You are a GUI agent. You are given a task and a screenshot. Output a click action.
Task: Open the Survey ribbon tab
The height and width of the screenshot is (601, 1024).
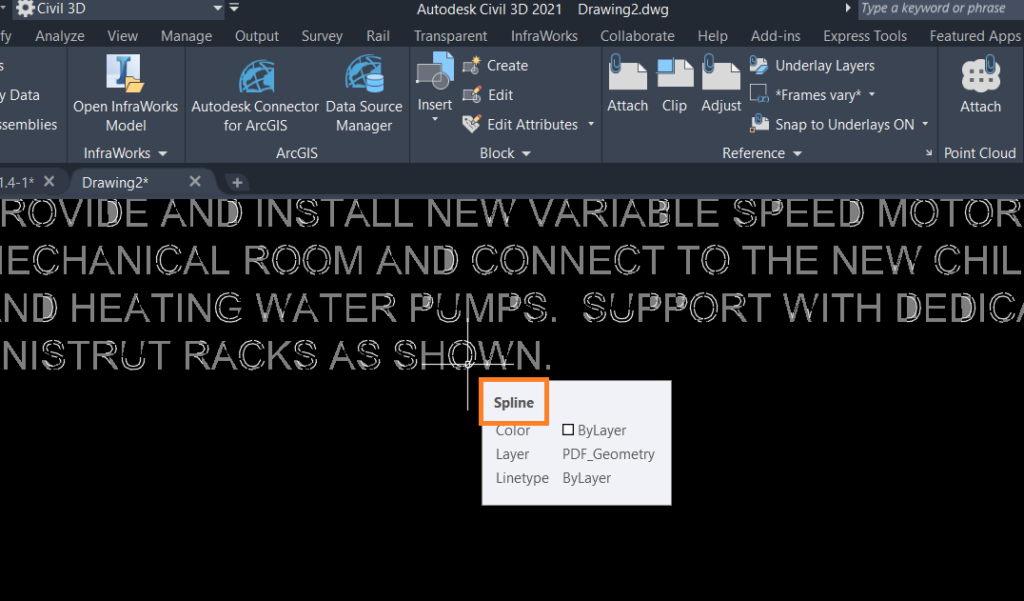pyautogui.click(x=321, y=36)
